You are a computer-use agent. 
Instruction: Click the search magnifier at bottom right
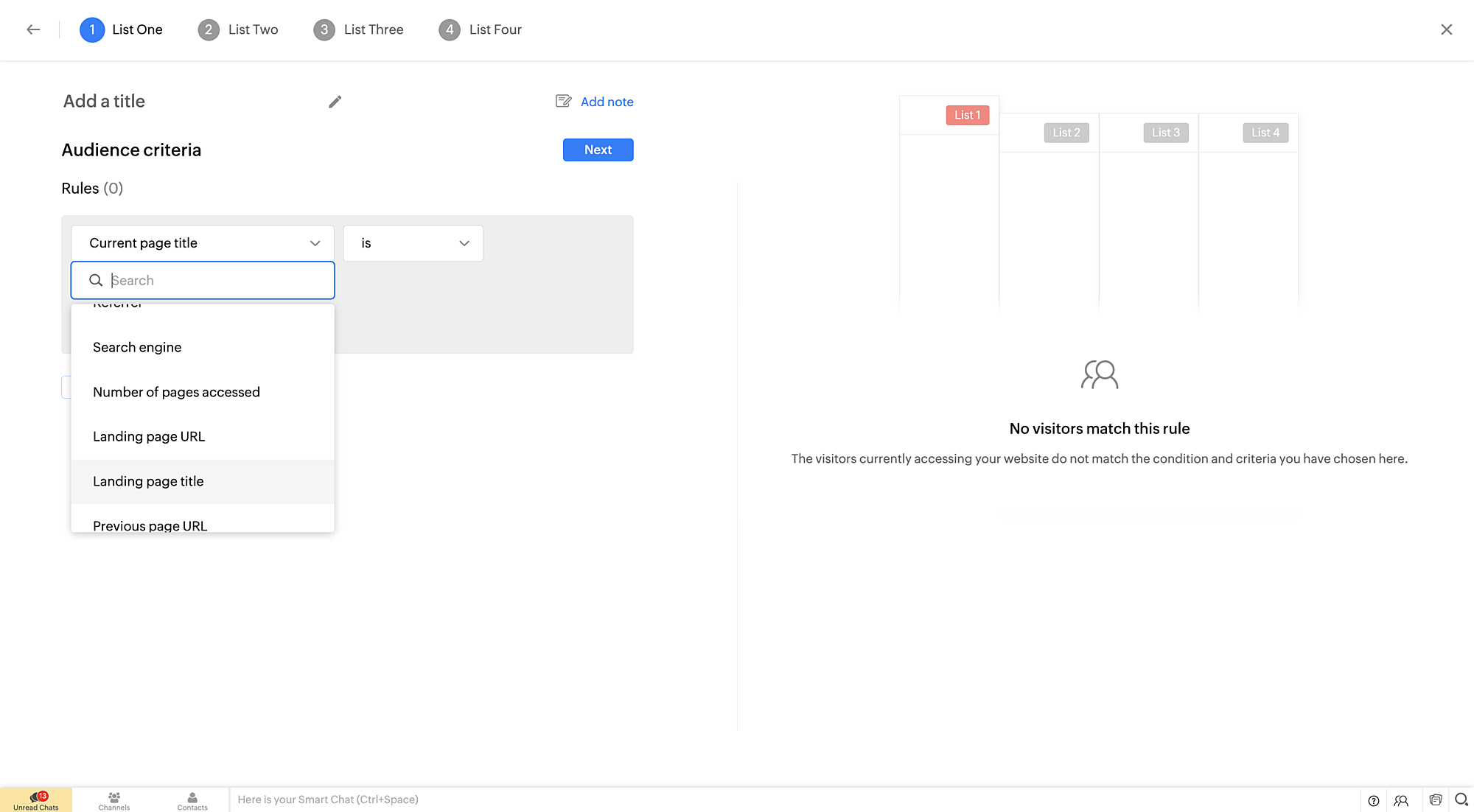[1462, 800]
